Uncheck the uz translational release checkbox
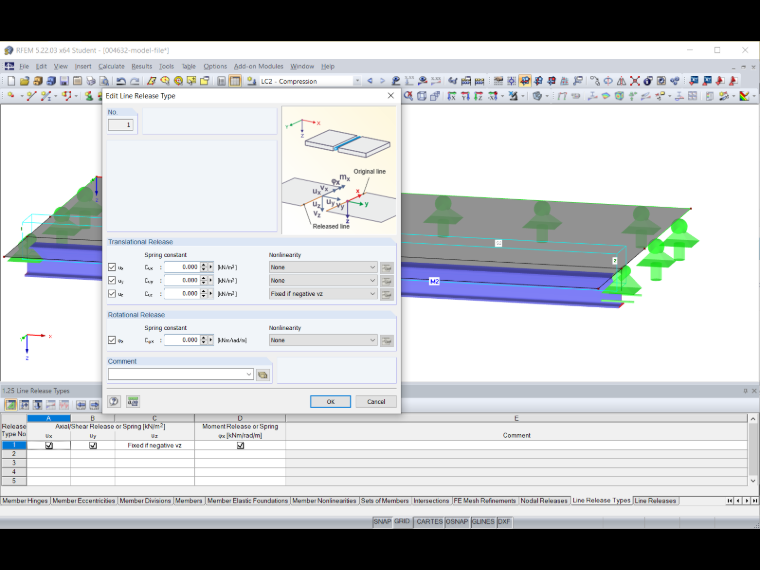This screenshot has height=570, width=760. (112, 293)
